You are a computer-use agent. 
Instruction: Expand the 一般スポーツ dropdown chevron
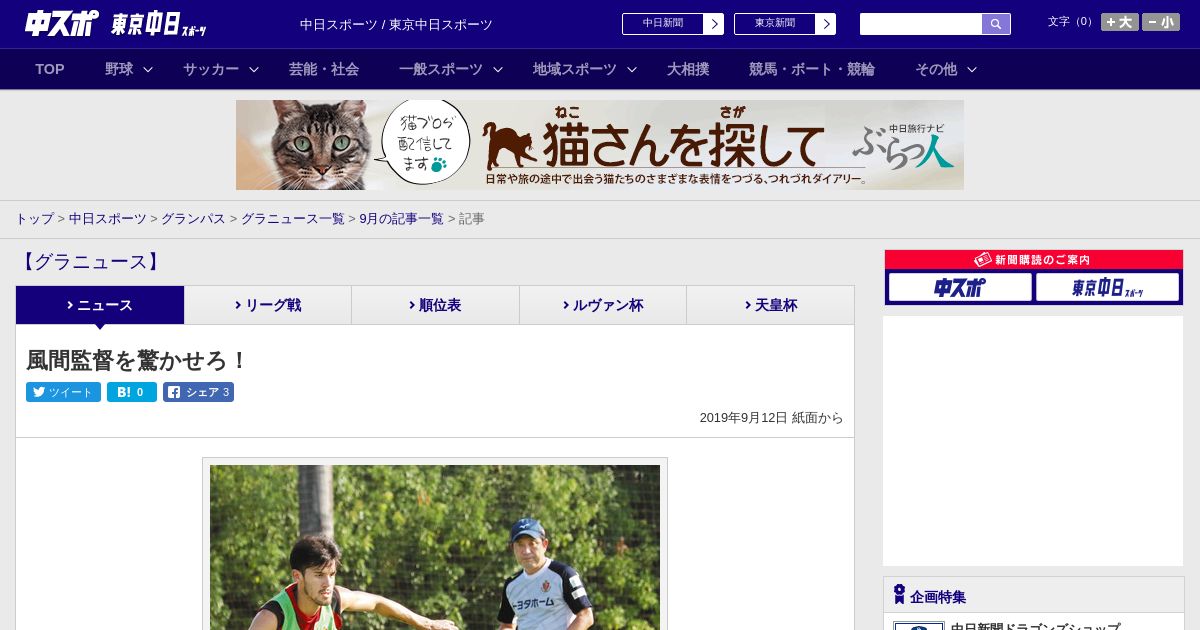coord(498,69)
